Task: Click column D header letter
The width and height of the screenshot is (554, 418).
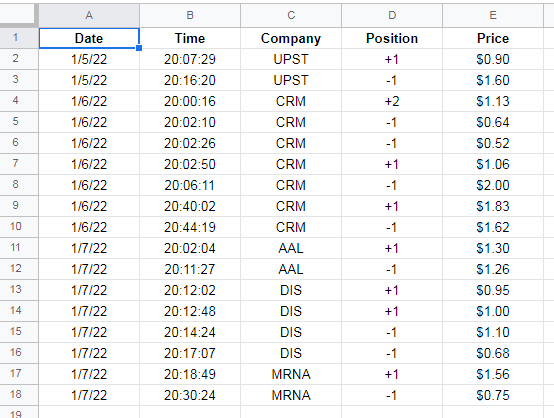Action: 392,15
